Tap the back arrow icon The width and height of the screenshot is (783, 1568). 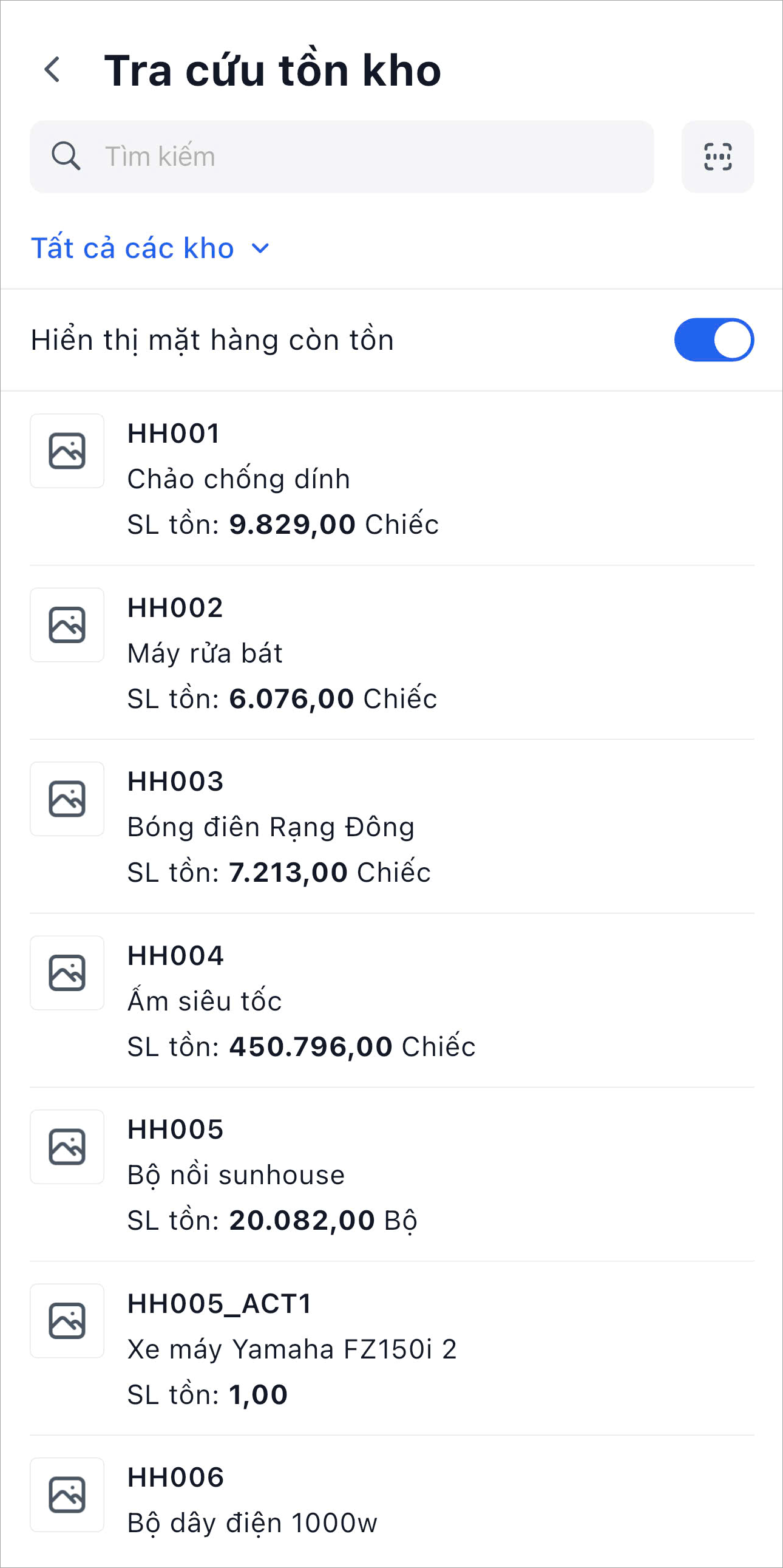[x=53, y=69]
